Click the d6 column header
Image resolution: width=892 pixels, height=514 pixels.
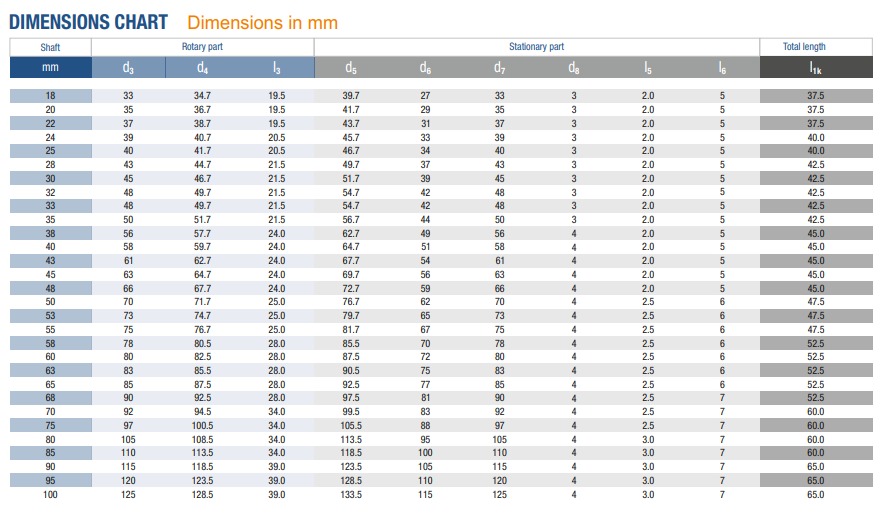pyautogui.click(x=425, y=68)
